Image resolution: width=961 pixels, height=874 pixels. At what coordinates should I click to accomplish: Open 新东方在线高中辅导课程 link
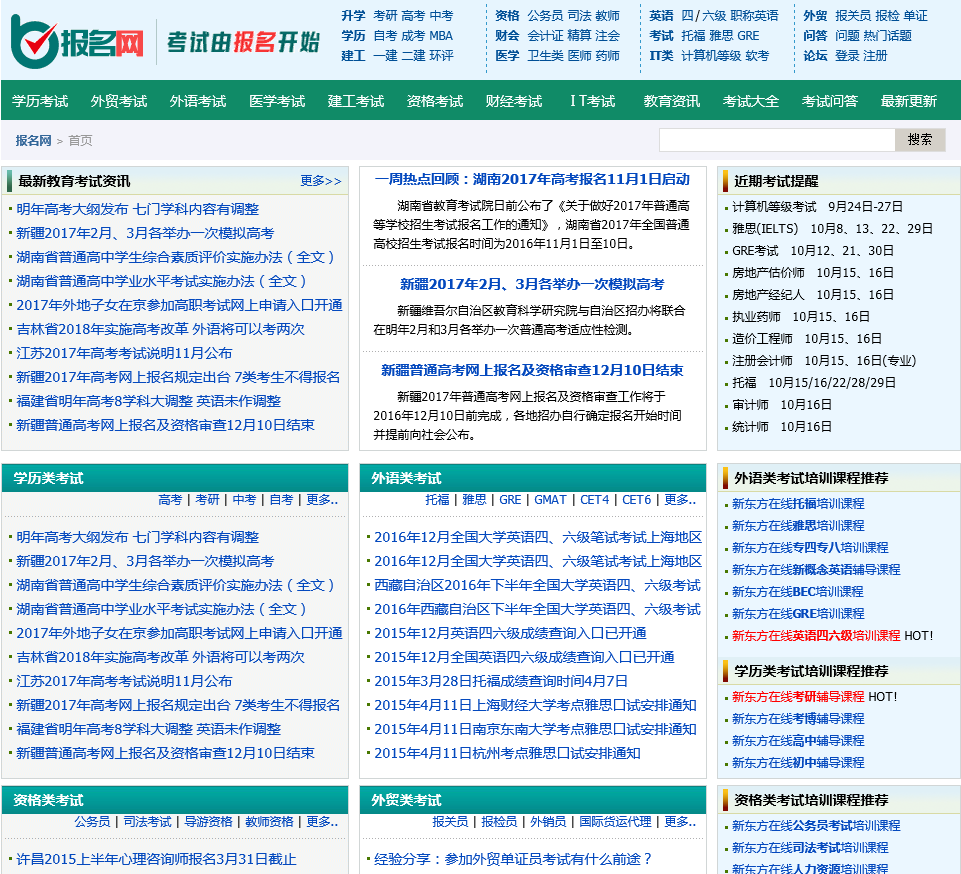(798, 741)
